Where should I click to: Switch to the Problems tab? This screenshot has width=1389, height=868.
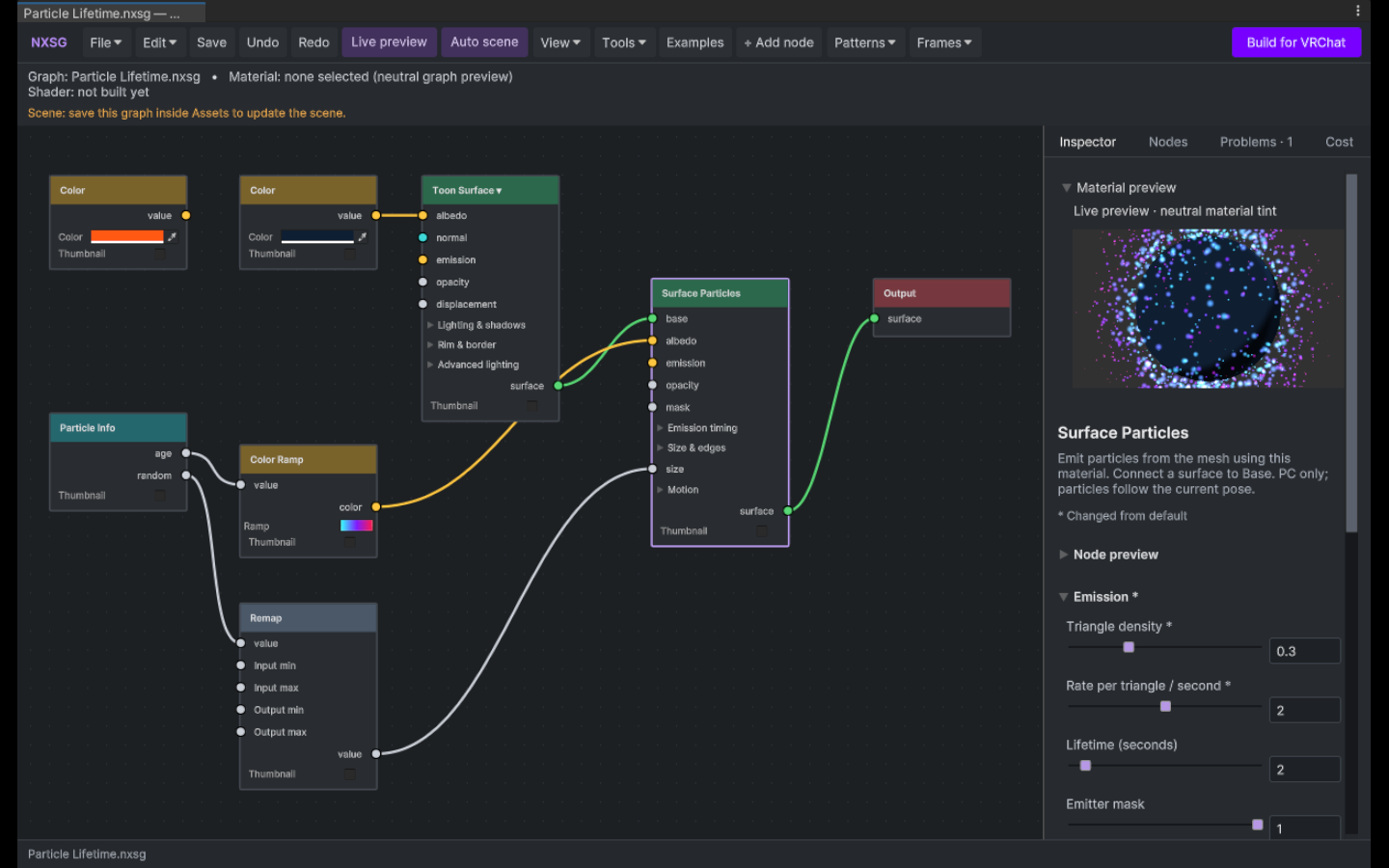[x=1256, y=142]
